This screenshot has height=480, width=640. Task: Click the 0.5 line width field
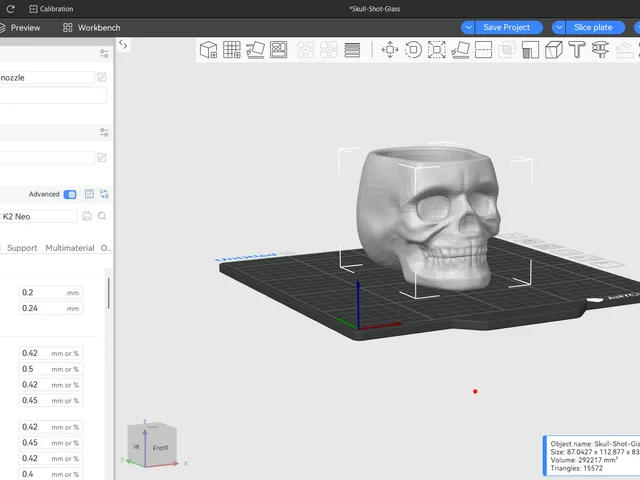[51, 369]
